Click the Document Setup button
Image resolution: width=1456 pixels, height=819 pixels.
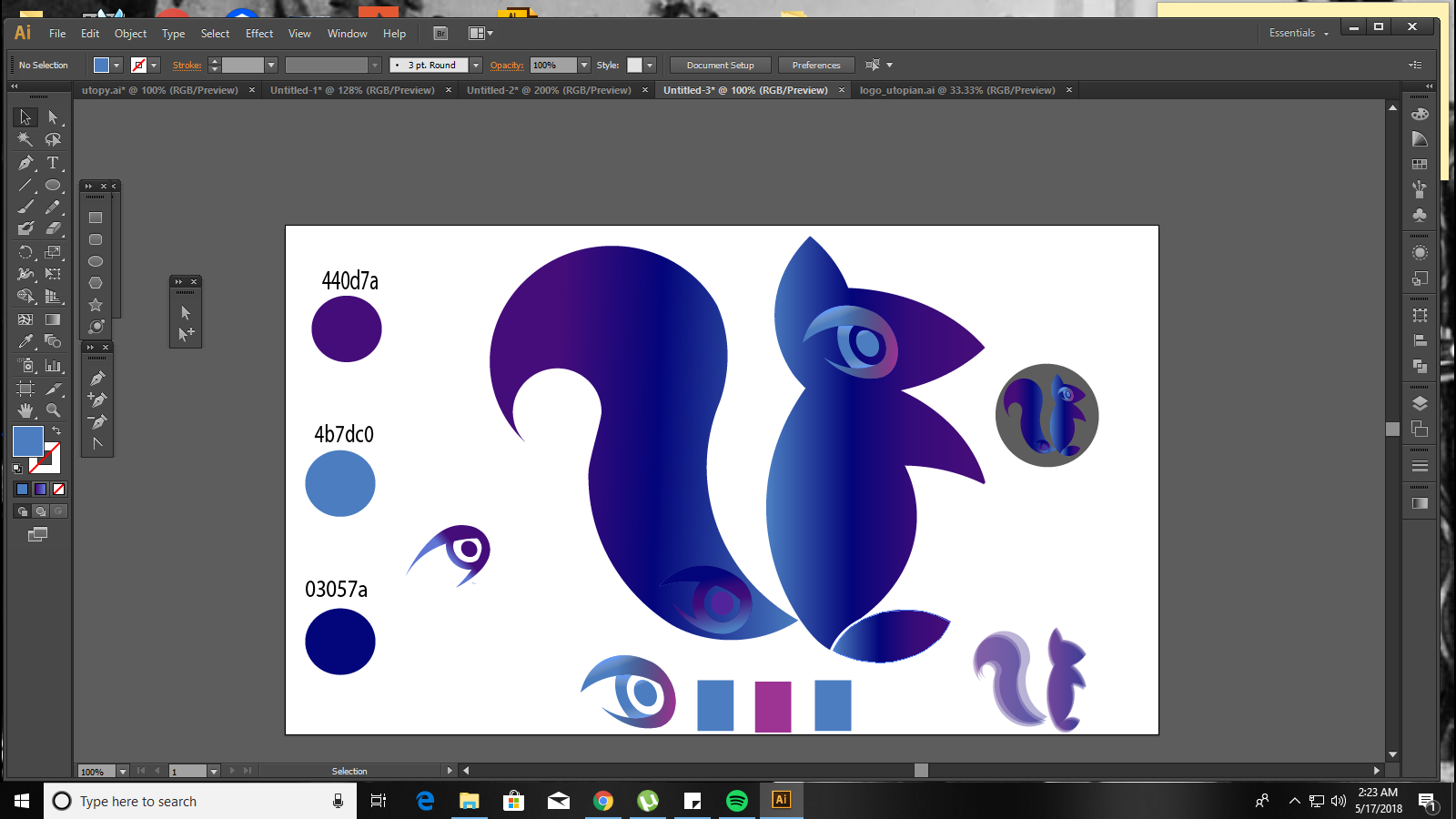[x=720, y=65]
